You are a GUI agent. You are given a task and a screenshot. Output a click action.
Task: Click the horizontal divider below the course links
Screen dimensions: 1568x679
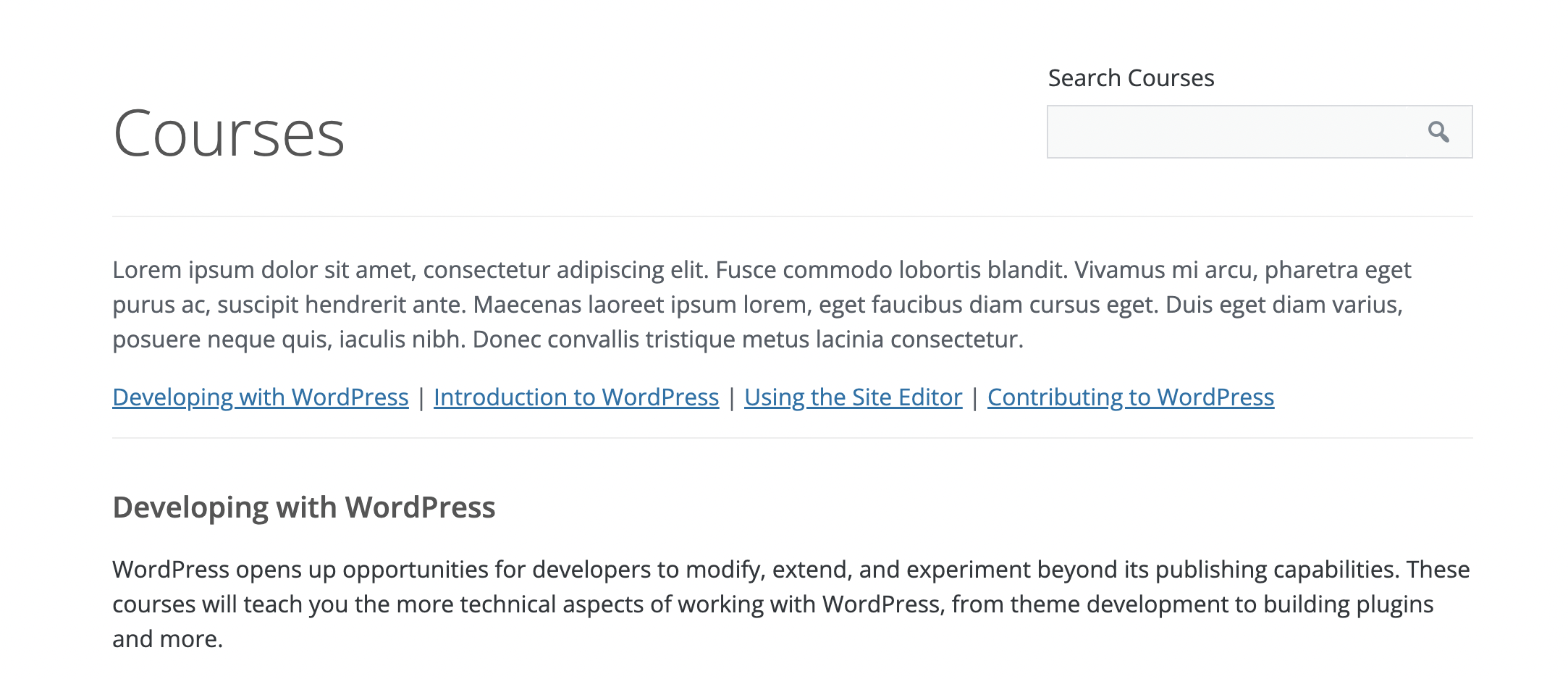(792, 438)
